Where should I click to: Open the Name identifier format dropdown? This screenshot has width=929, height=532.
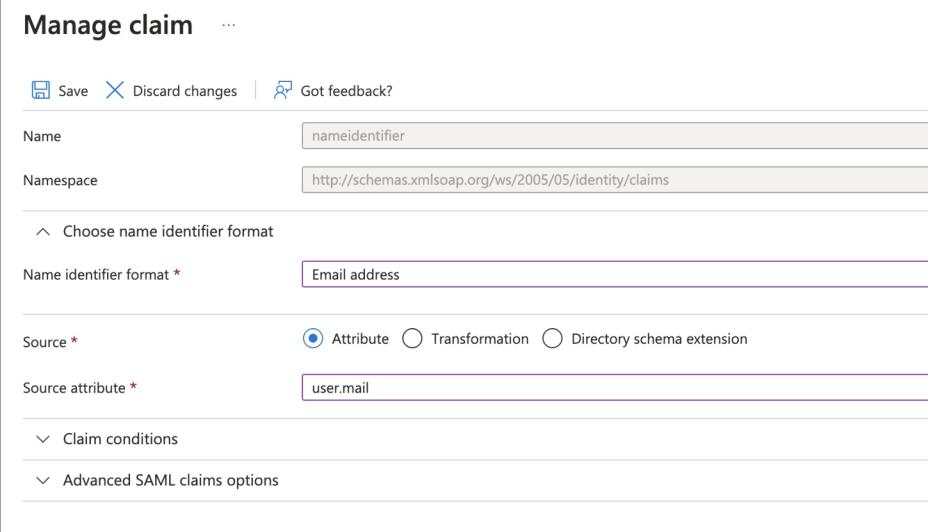[615, 274]
